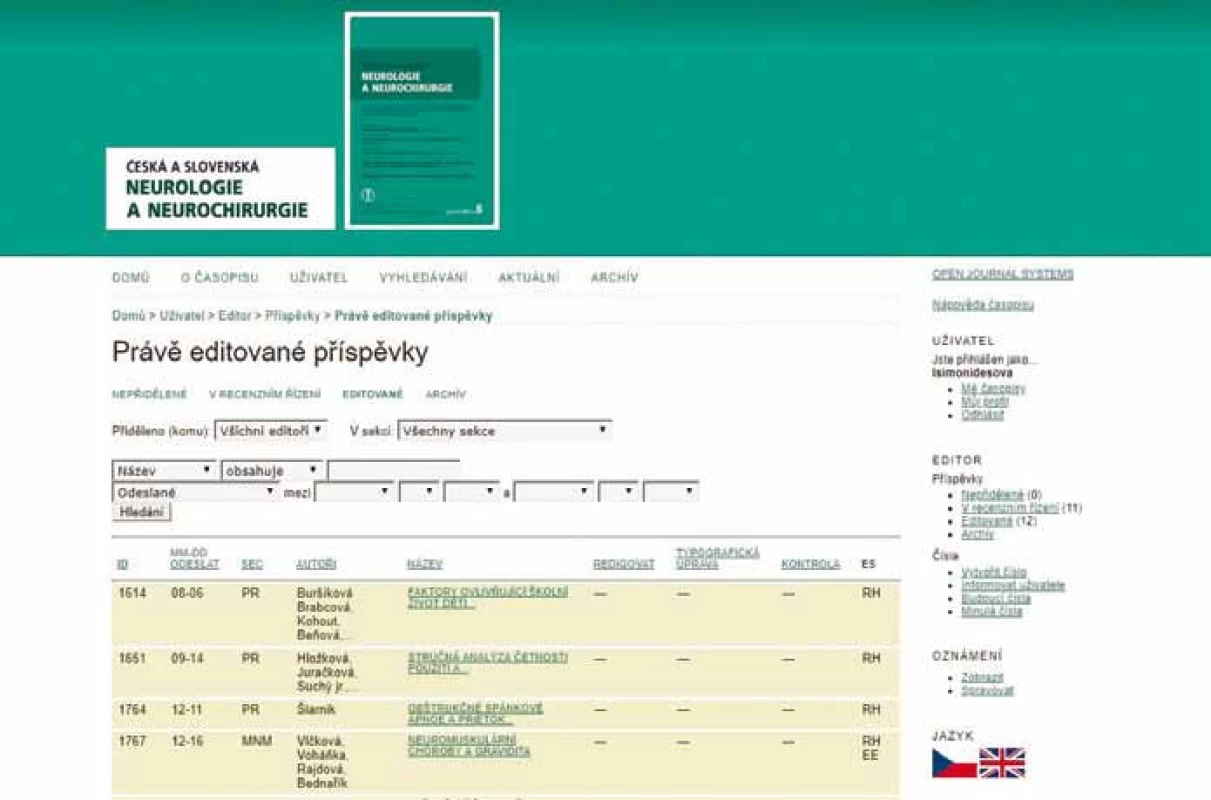Switch to ARCHIV tab under page title
1211x800 pixels.
446,395
